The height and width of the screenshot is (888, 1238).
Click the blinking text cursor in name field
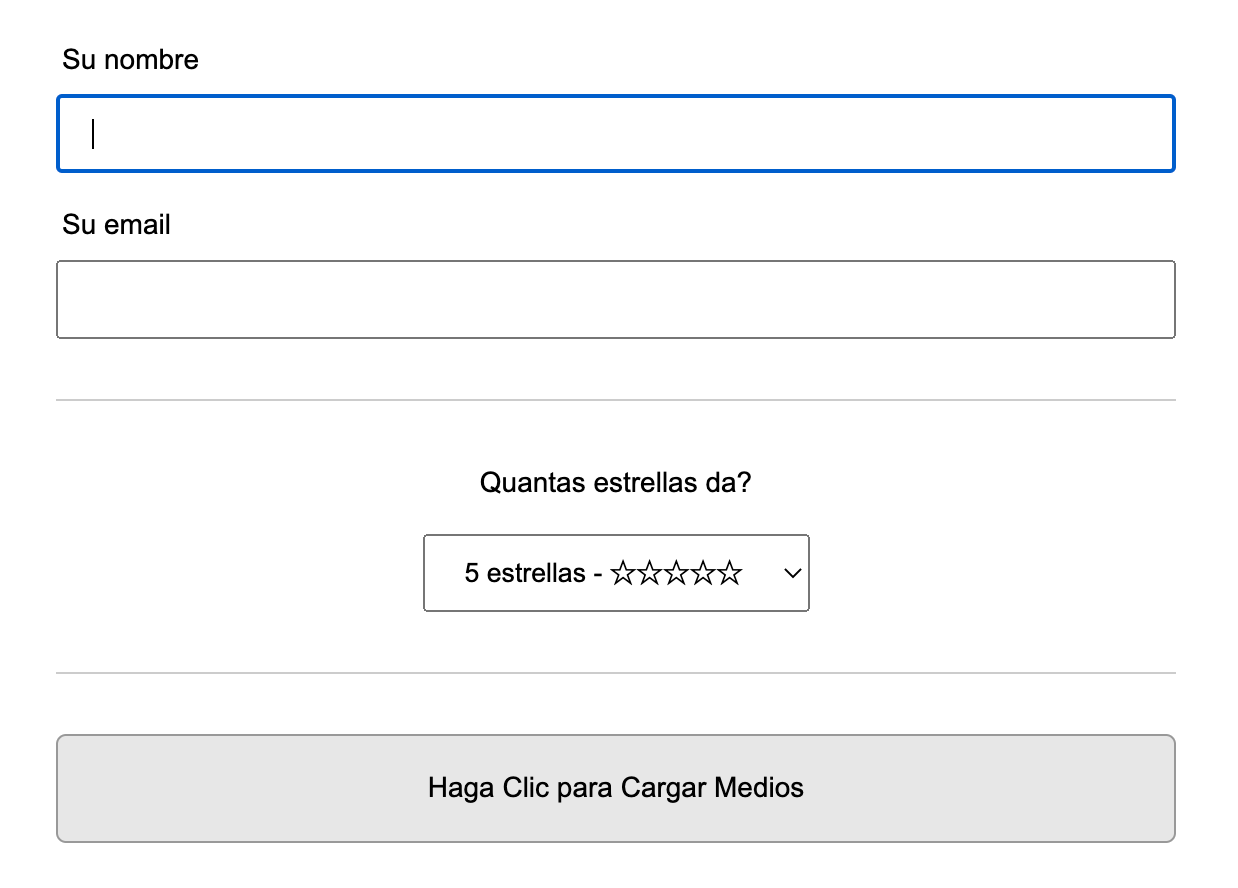tap(93, 134)
